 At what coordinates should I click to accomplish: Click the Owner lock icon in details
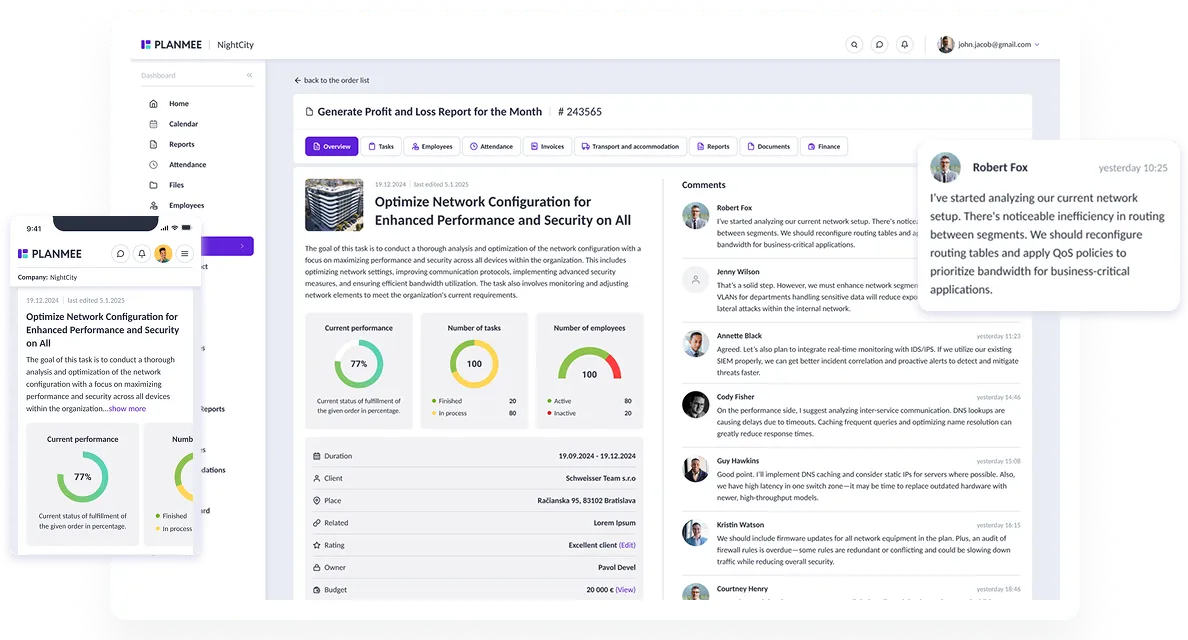pyautogui.click(x=317, y=567)
